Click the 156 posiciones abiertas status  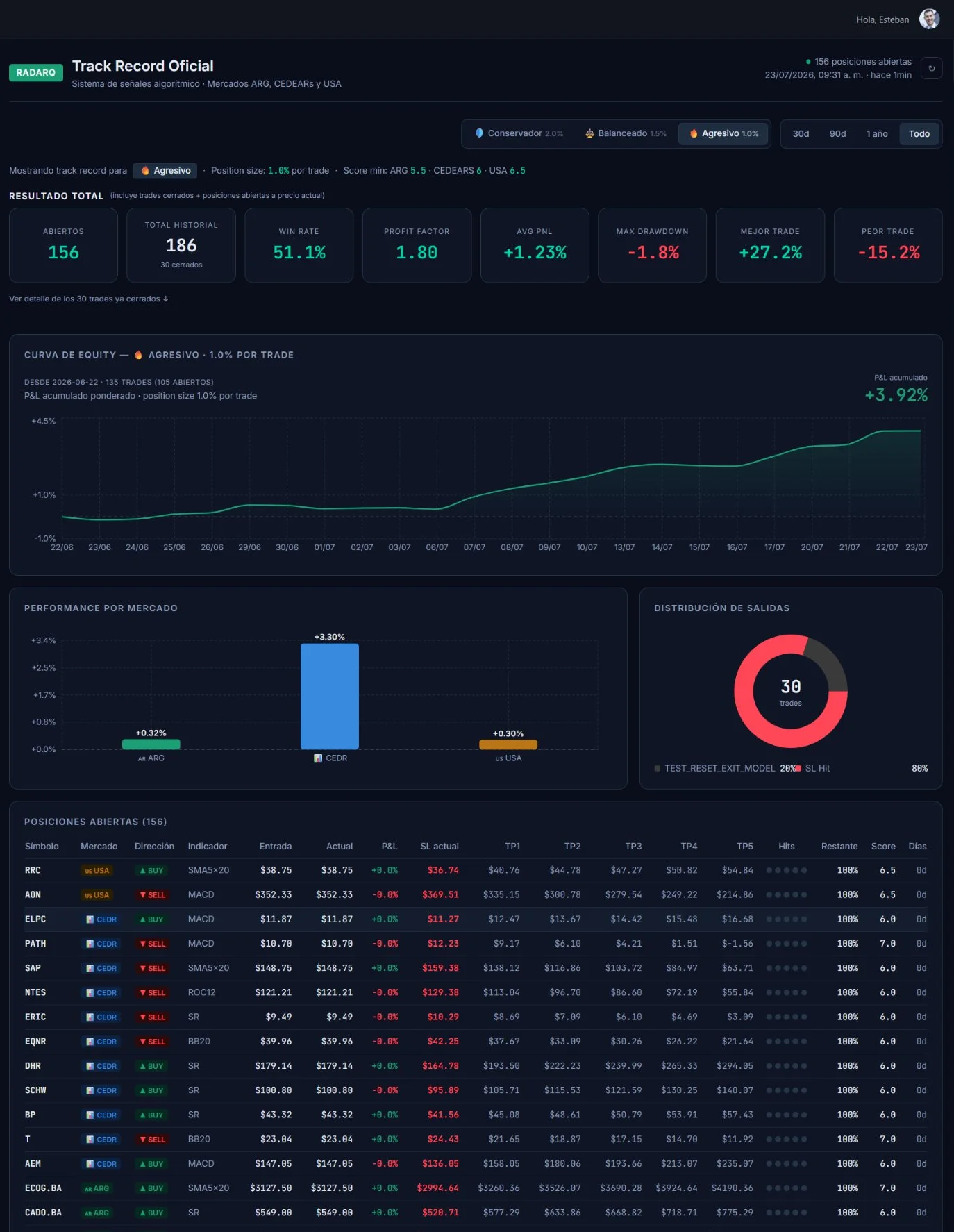click(858, 61)
